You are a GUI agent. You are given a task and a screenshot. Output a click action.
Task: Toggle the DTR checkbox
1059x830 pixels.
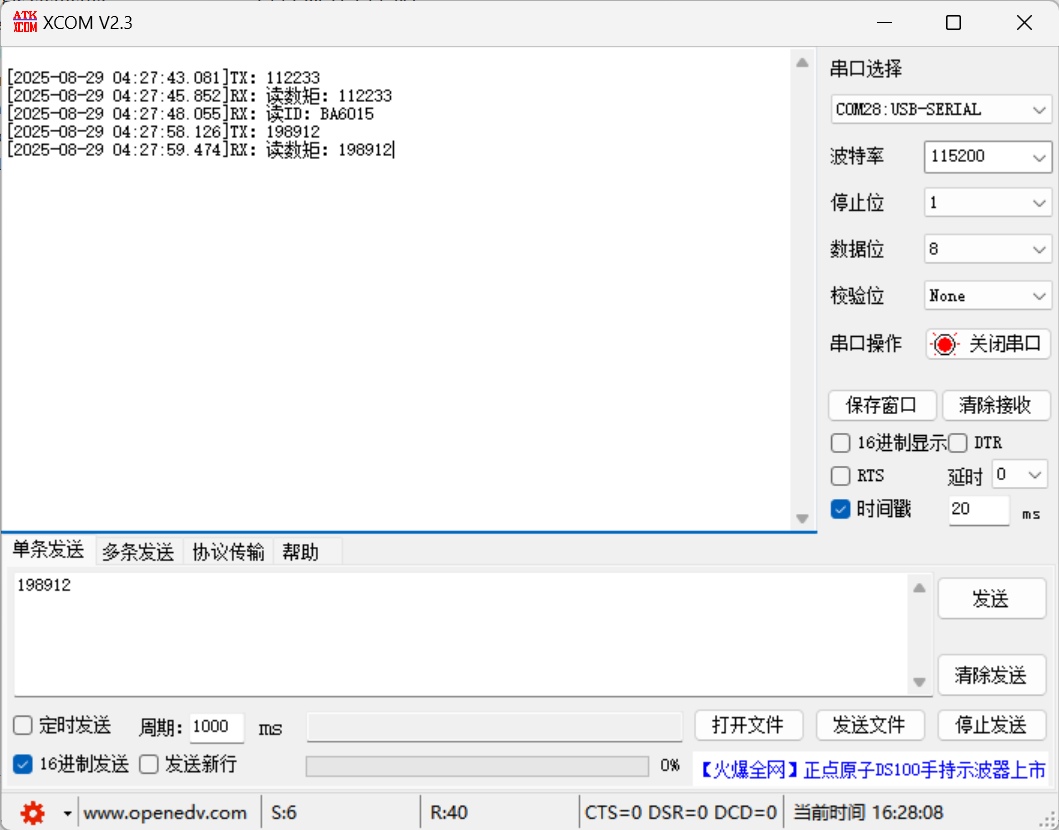958,443
